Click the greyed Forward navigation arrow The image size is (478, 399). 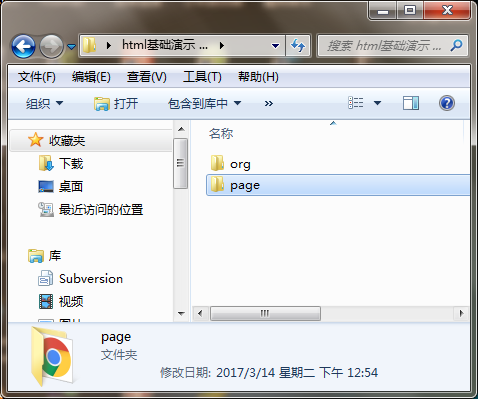pyautogui.click(x=51, y=46)
